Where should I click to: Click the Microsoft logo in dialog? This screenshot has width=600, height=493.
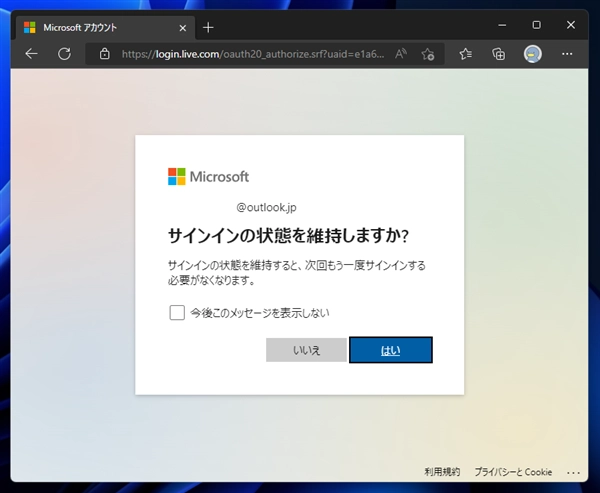[209, 176]
